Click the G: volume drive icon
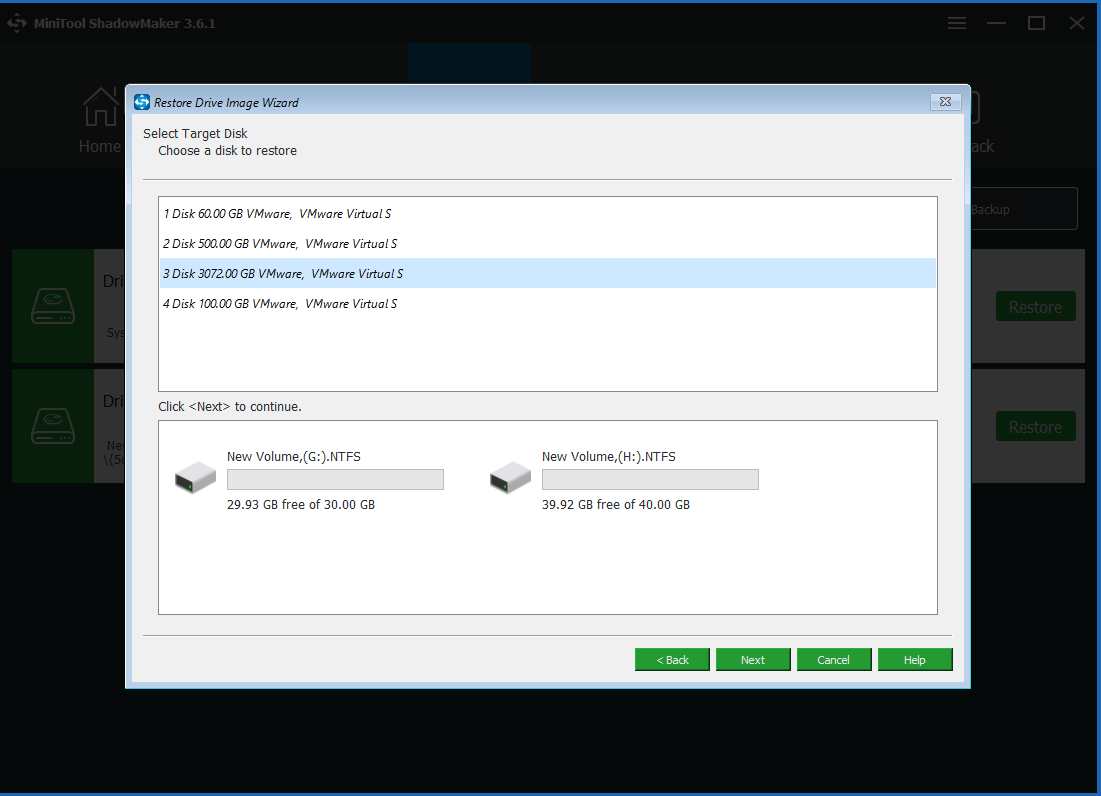1101x796 pixels. point(195,478)
